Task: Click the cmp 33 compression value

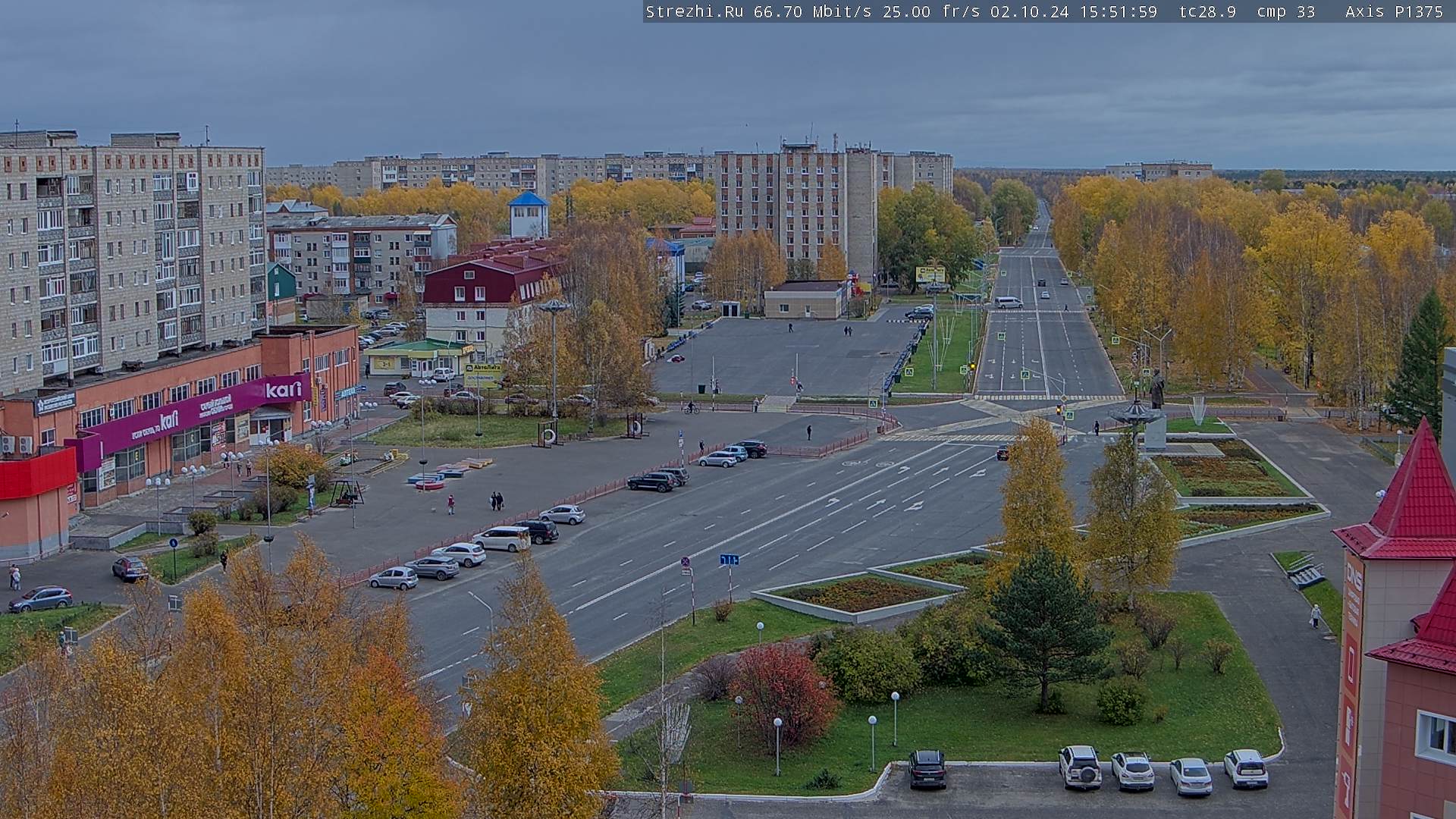Action: 1285,11
